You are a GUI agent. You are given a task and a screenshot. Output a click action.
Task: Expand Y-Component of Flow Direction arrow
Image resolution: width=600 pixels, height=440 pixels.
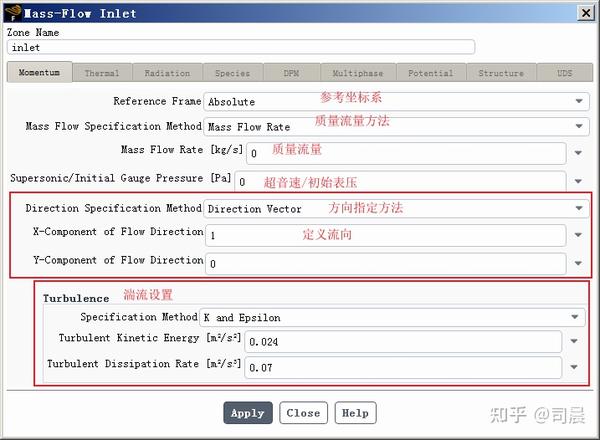578,263
